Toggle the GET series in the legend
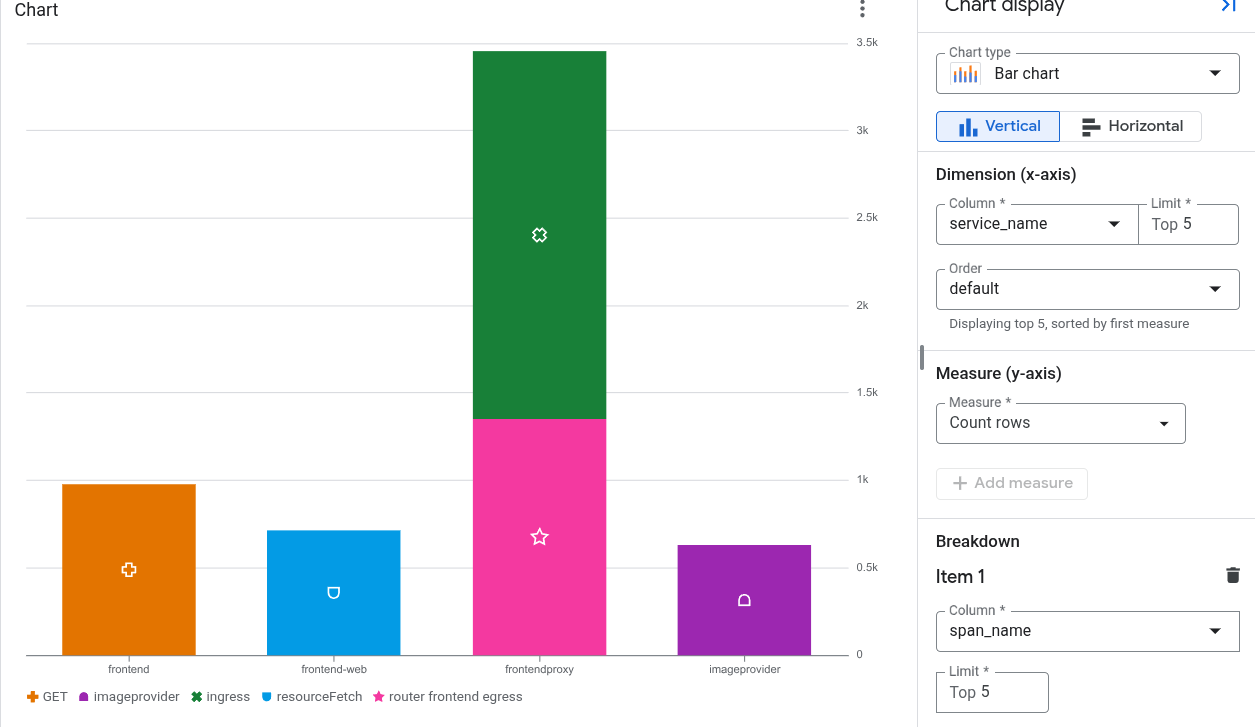Image resolution: width=1255 pixels, height=727 pixels. [46, 696]
